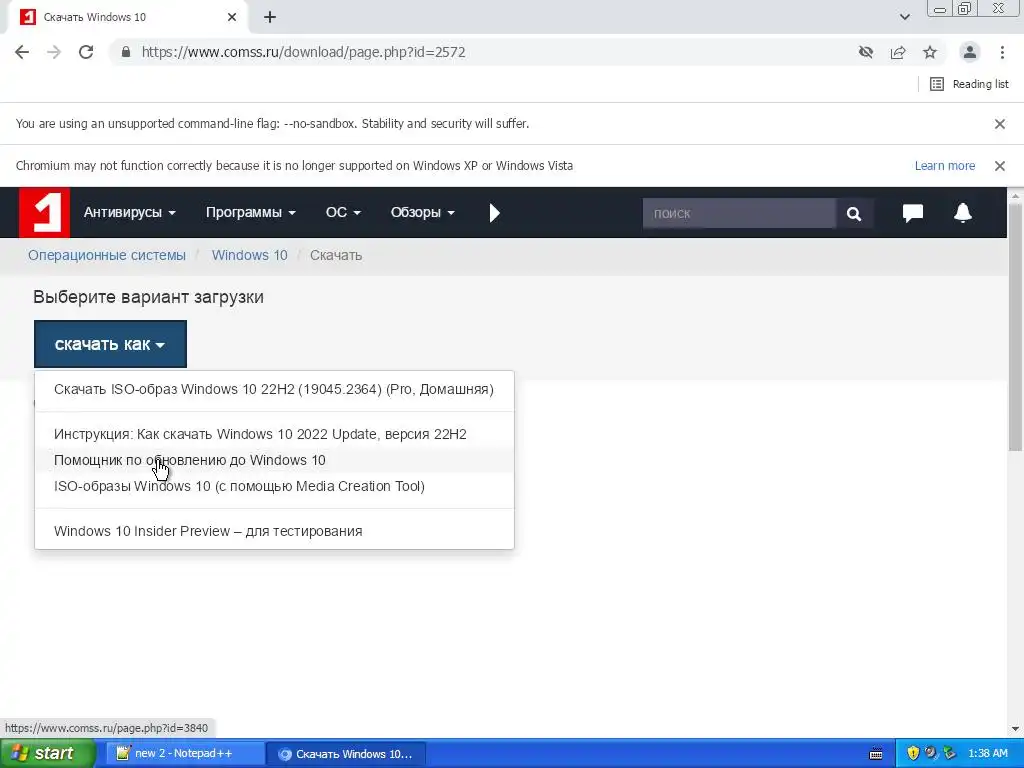Dismiss the no-sandbox warning bar
The image size is (1024, 768).
click(1000, 123)
